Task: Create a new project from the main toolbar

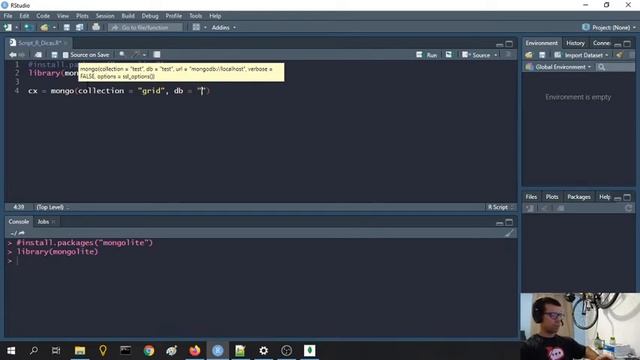Action: click(29, 27)
